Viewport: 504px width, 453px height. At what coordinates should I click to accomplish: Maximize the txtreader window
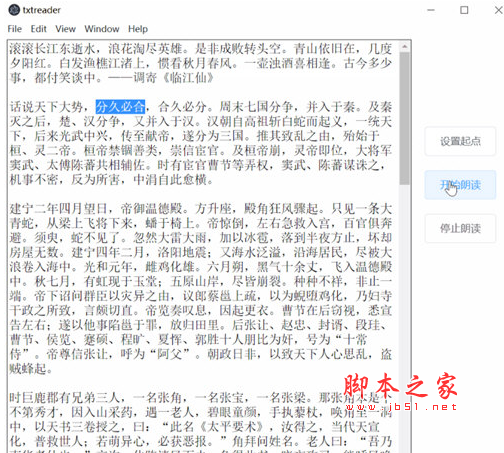coord(464,10)
